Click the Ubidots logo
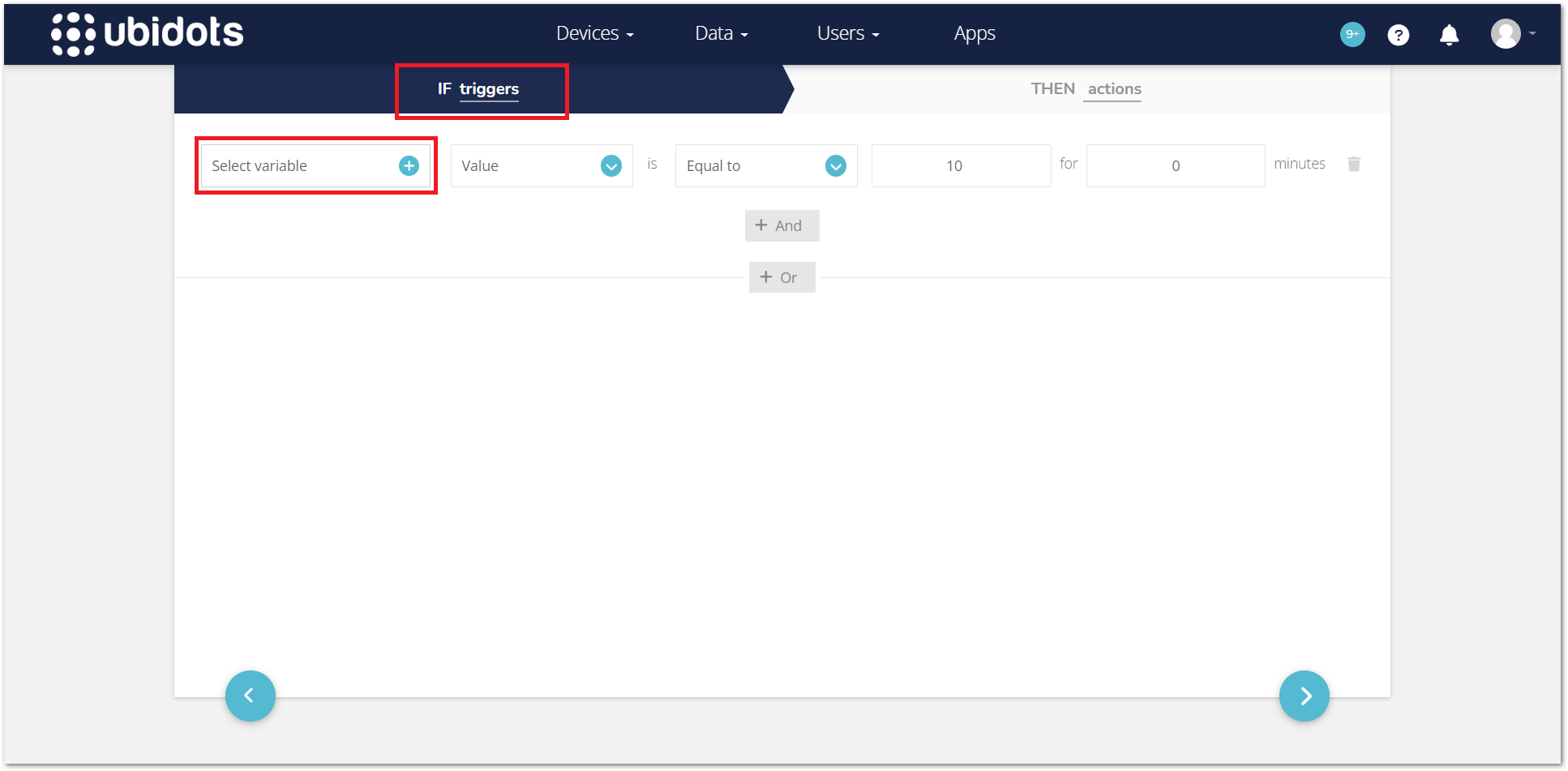This screenshot has height=771, width=1568. (147, 34)
